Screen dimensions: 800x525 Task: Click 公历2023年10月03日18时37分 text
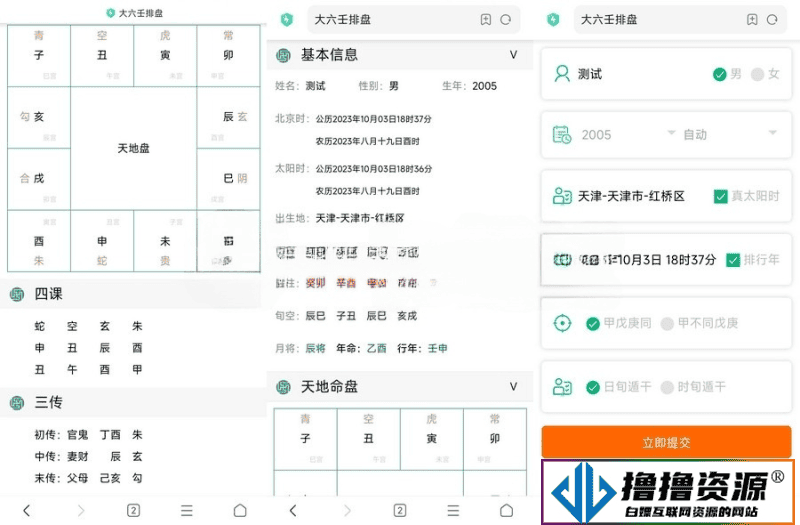[x=373, y=119]
